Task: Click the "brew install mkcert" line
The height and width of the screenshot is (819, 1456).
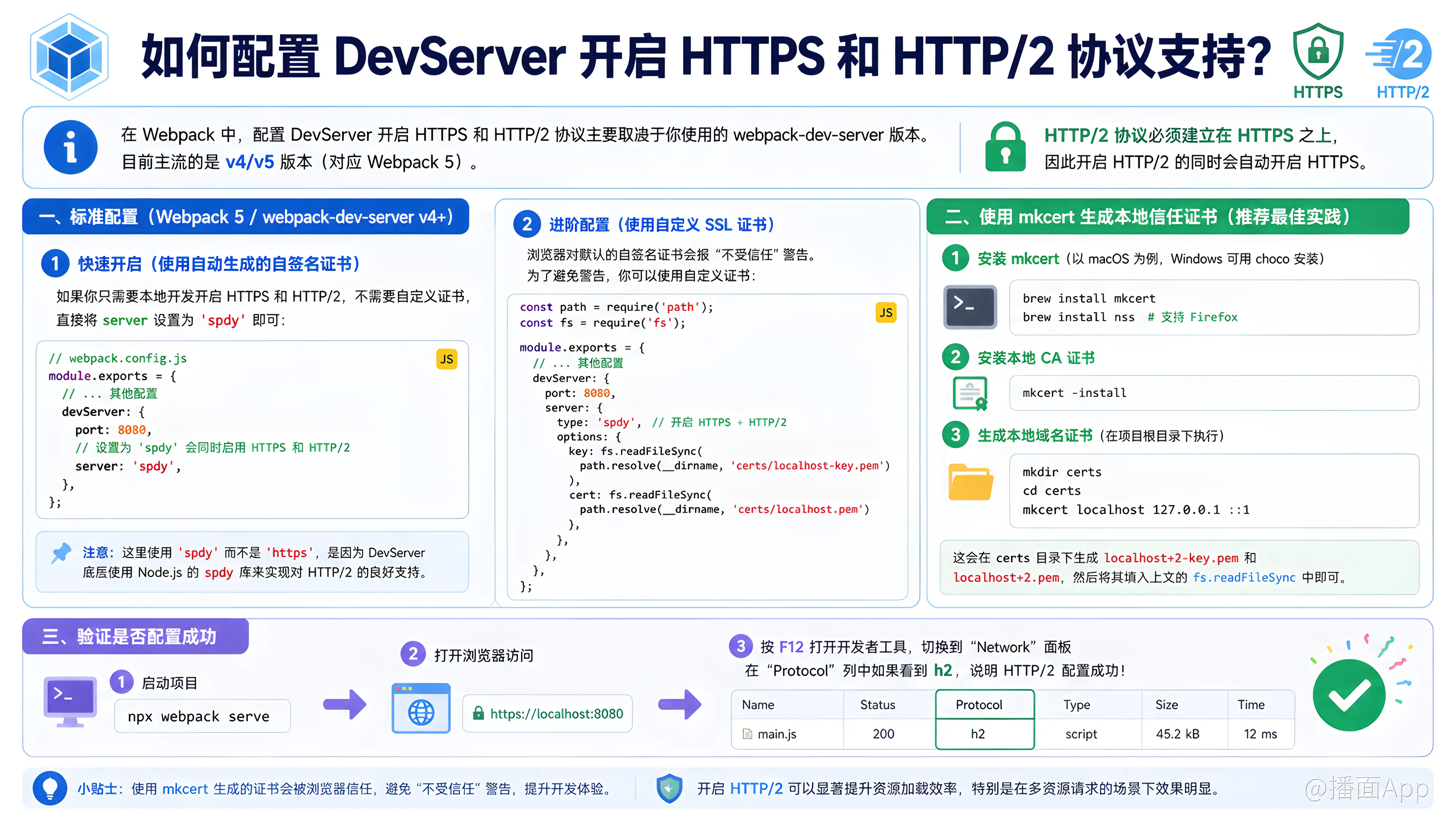Action: [1089, 298]
